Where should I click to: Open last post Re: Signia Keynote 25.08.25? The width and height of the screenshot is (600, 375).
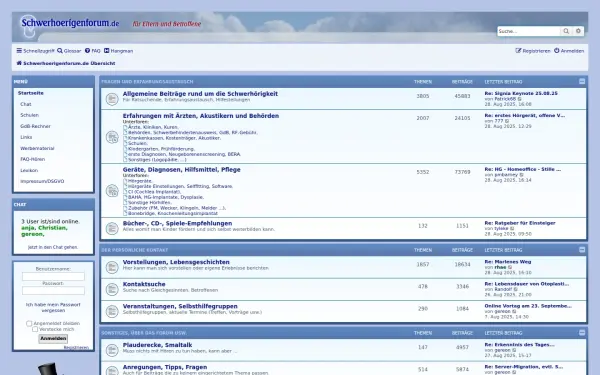[521, 93]
